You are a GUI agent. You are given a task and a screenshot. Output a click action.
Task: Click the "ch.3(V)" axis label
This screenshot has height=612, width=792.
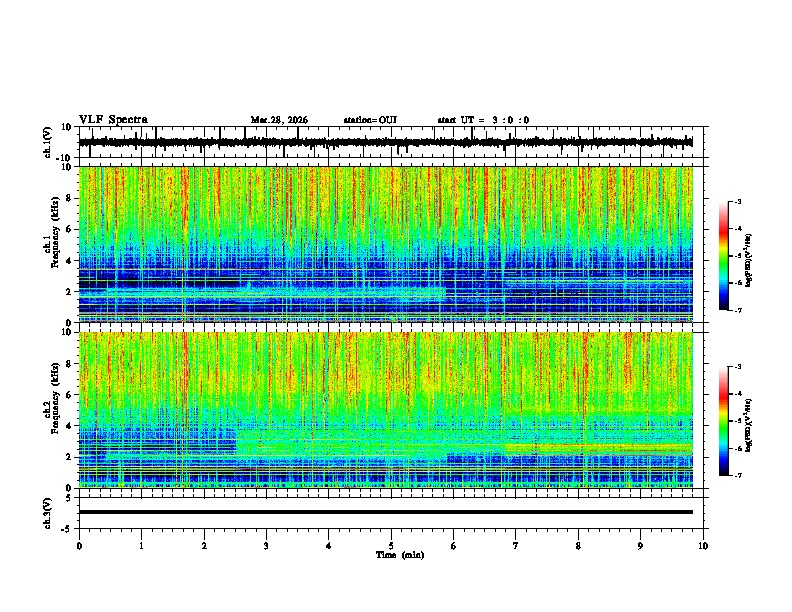pyautogui.click(x=48, y=513)
